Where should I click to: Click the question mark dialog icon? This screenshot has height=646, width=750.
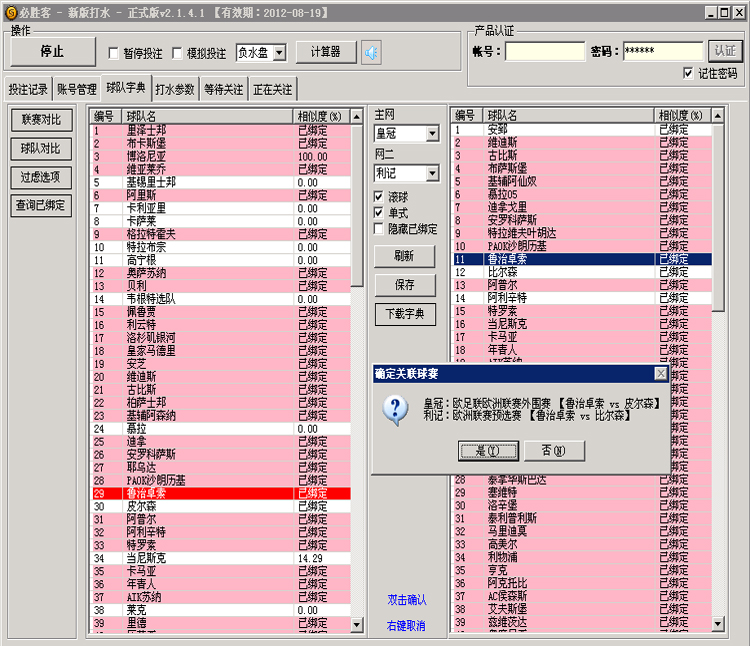(x=397, y=408)
